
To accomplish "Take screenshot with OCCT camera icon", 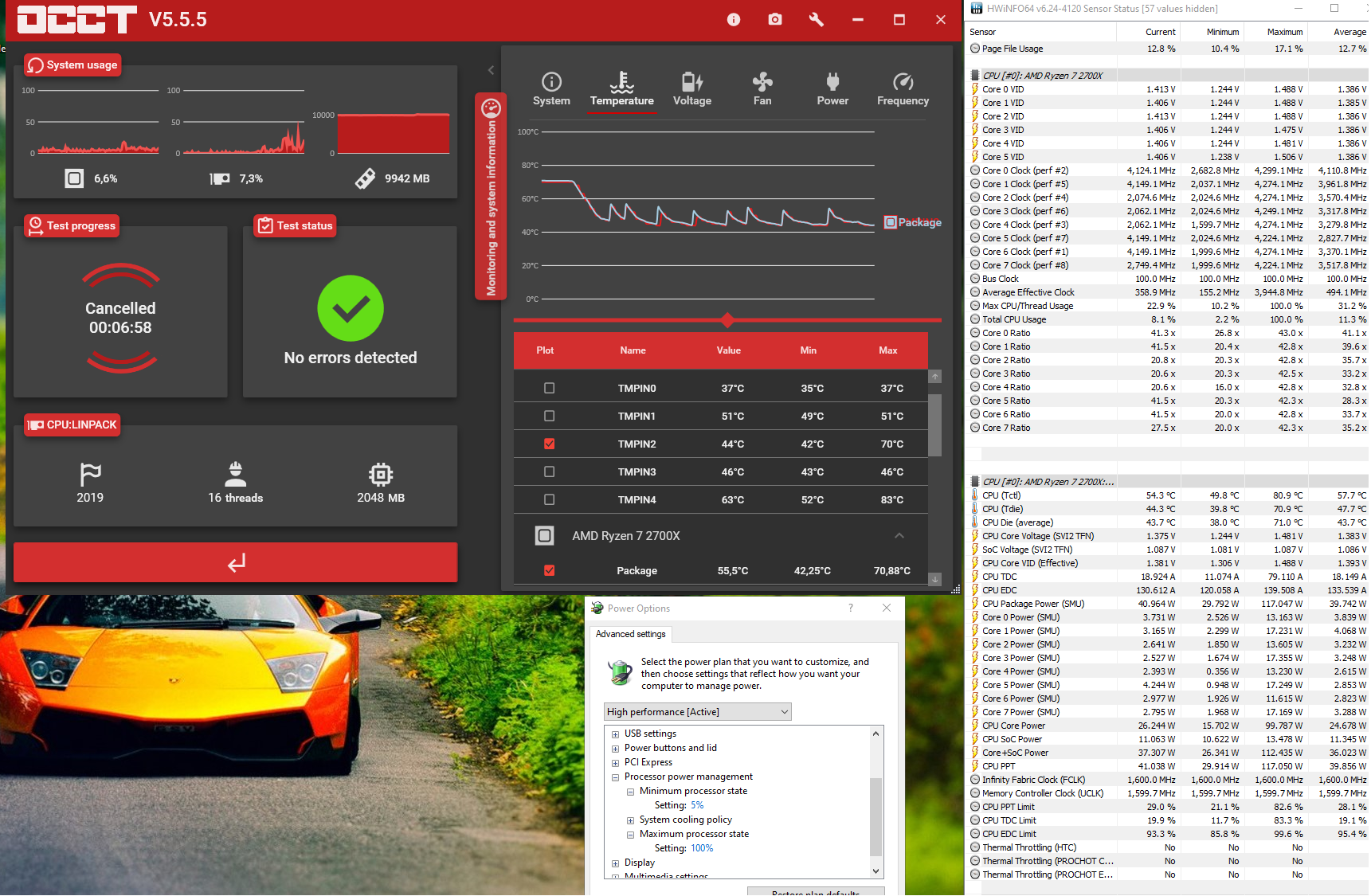I will [775, 19].
